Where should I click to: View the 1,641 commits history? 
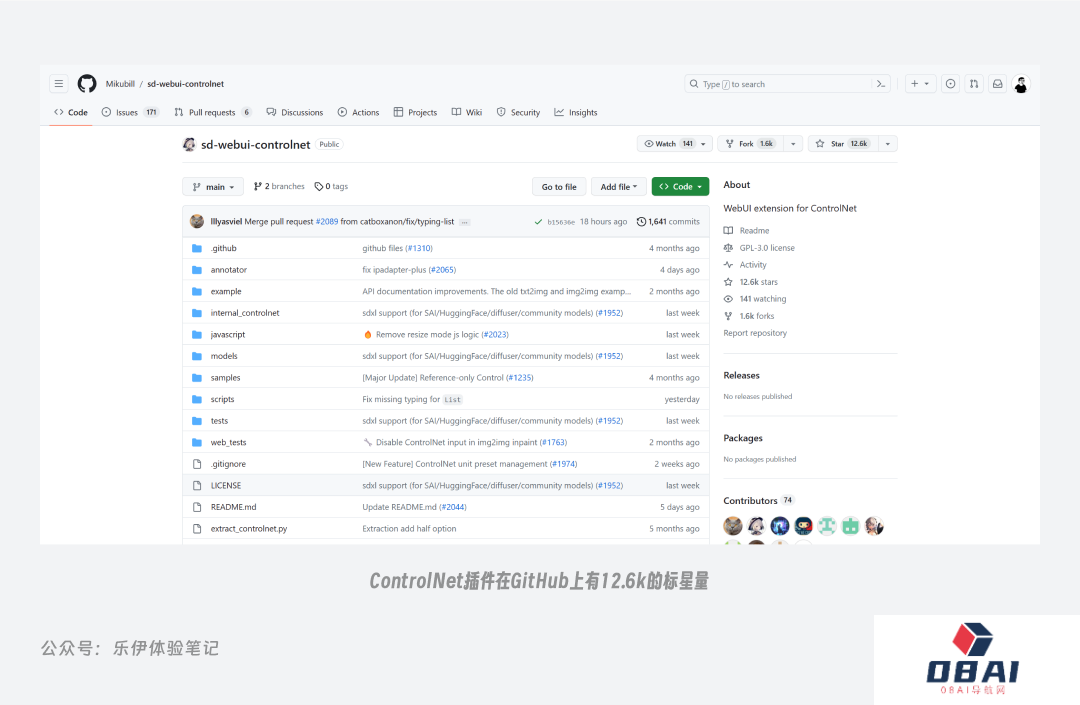(x=668, y=222)
